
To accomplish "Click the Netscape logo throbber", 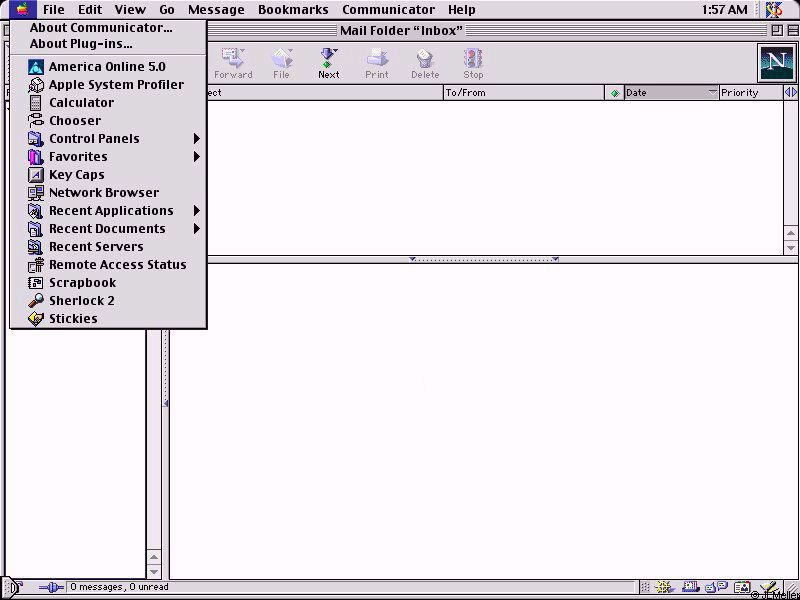I will pos(776,63).
